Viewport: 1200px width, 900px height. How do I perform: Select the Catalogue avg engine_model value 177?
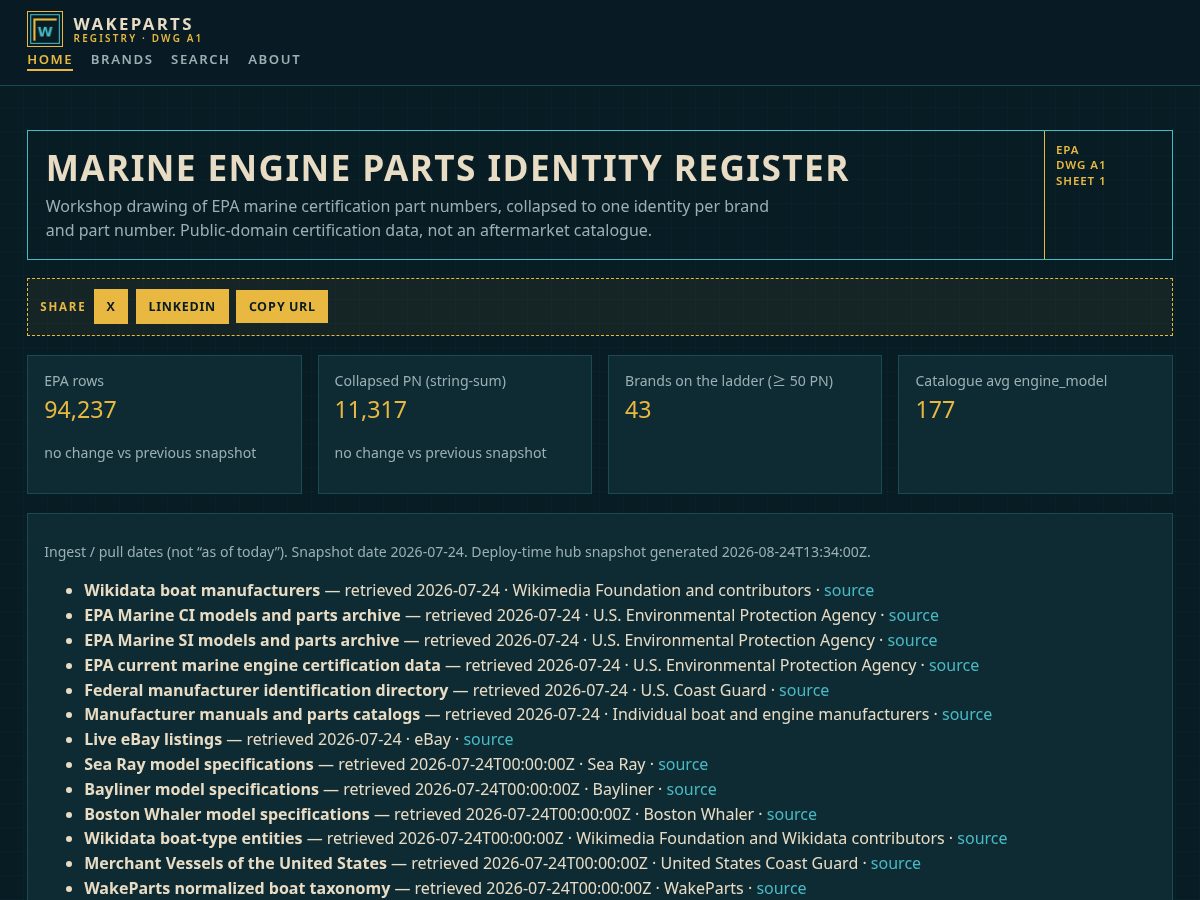935,409
